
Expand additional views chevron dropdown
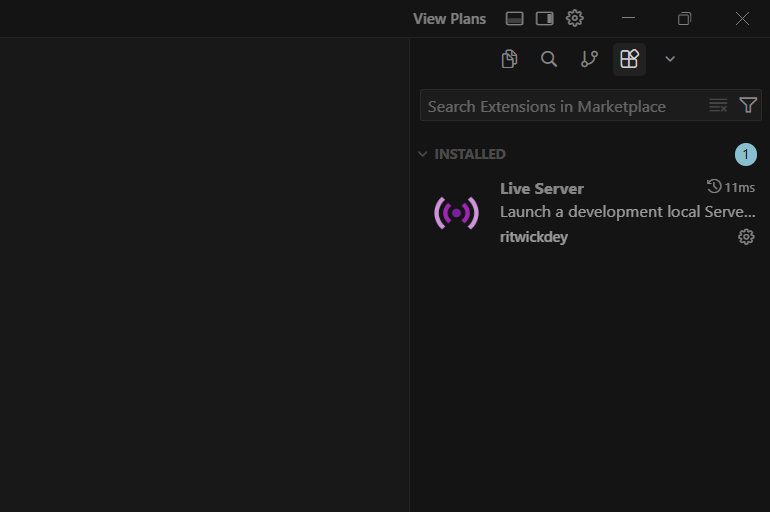(x=670, y=59)
